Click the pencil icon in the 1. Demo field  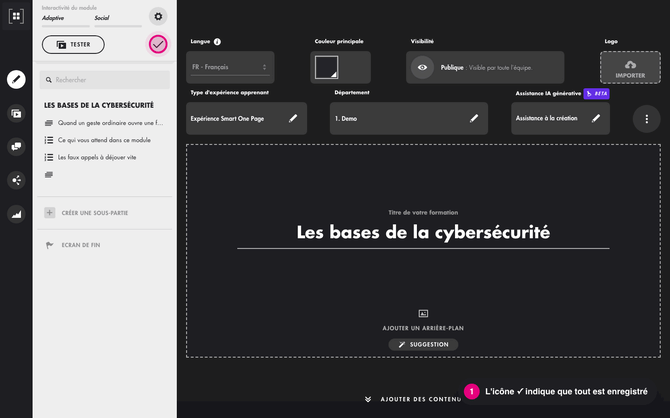(x=474, y=118)
